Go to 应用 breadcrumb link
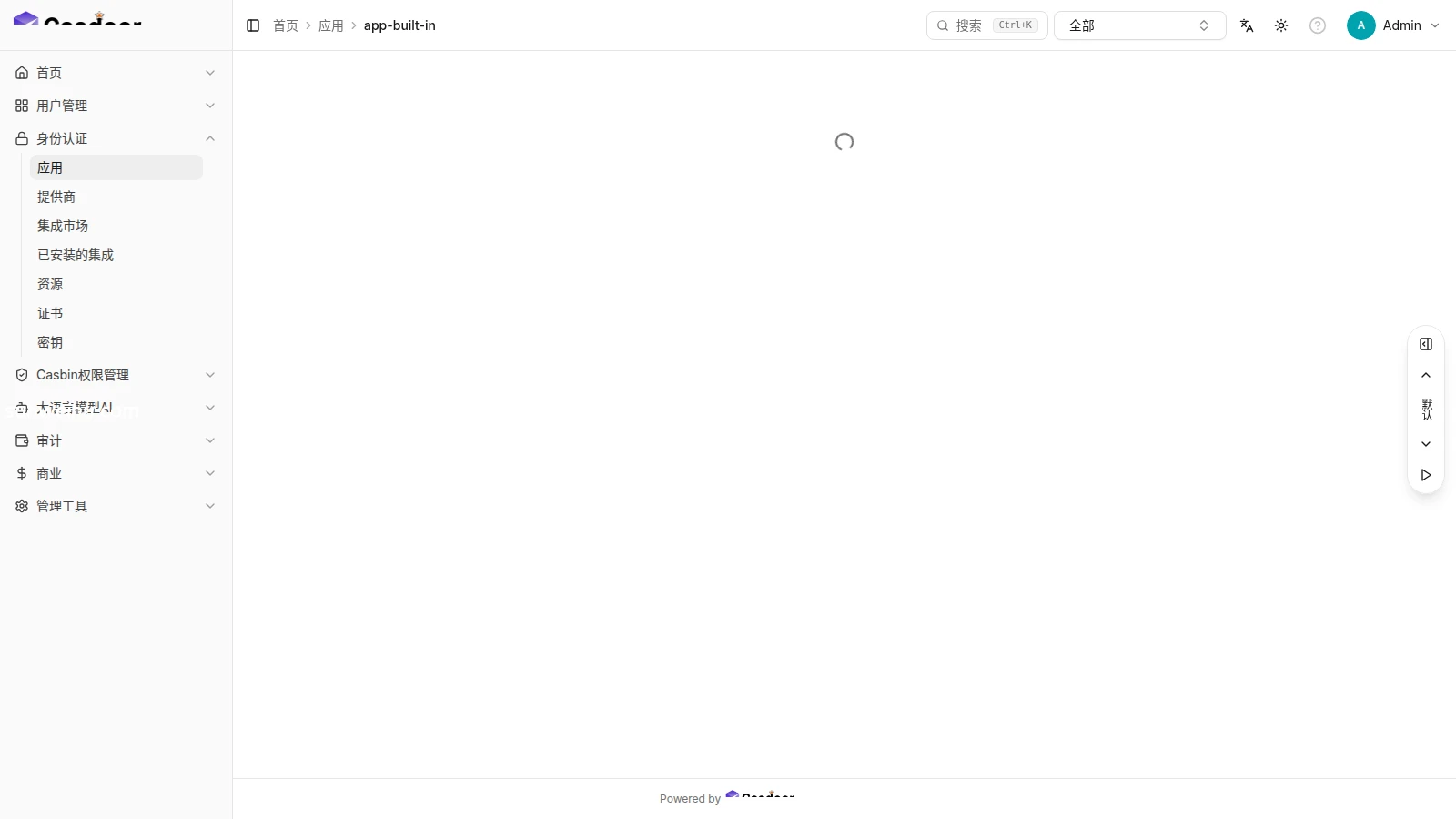This screenshot has height=819, width=1456. [x=331, y=25]
